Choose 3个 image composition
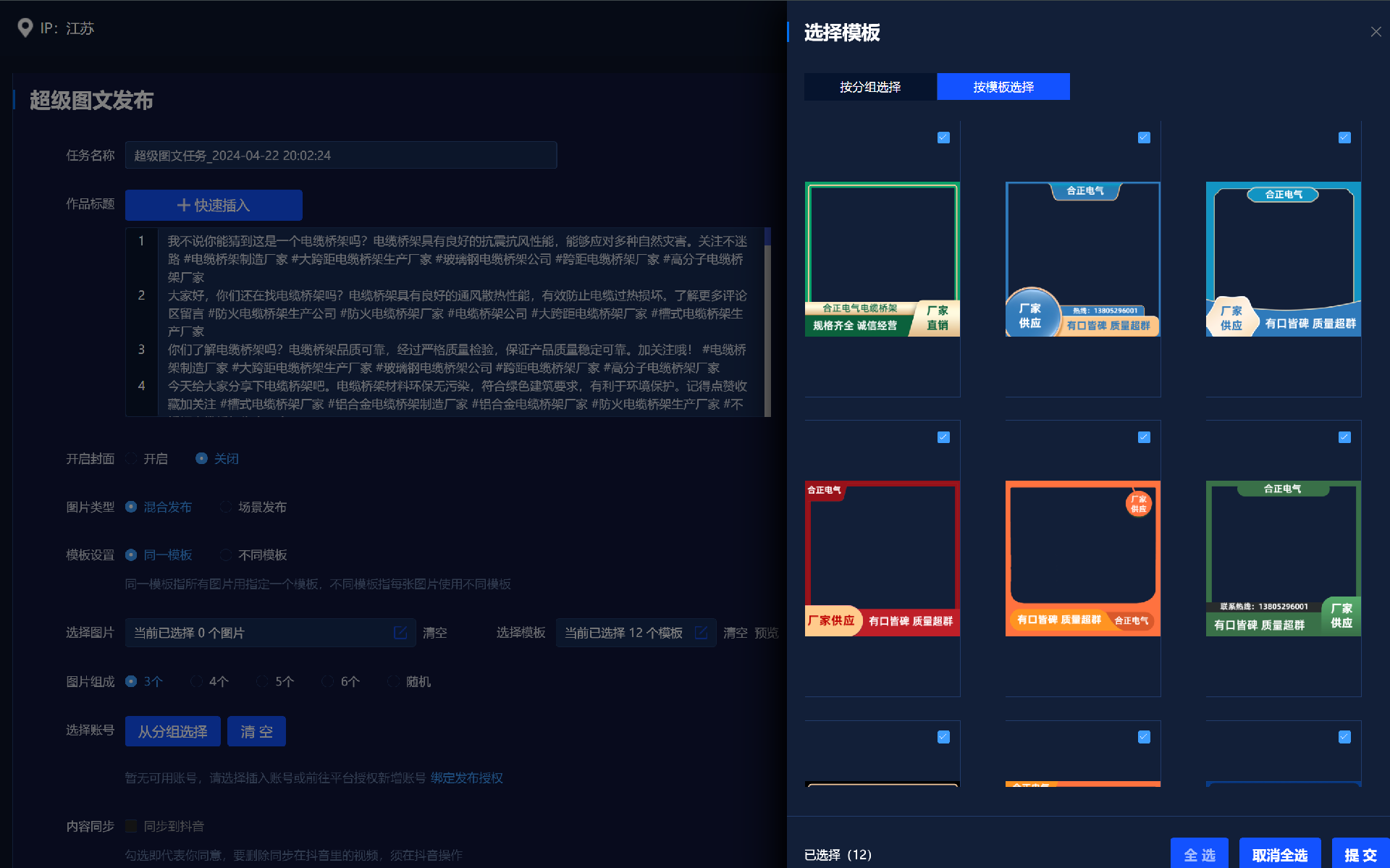The width and height of the screenshot is (1390, 868). click(131, 681)
